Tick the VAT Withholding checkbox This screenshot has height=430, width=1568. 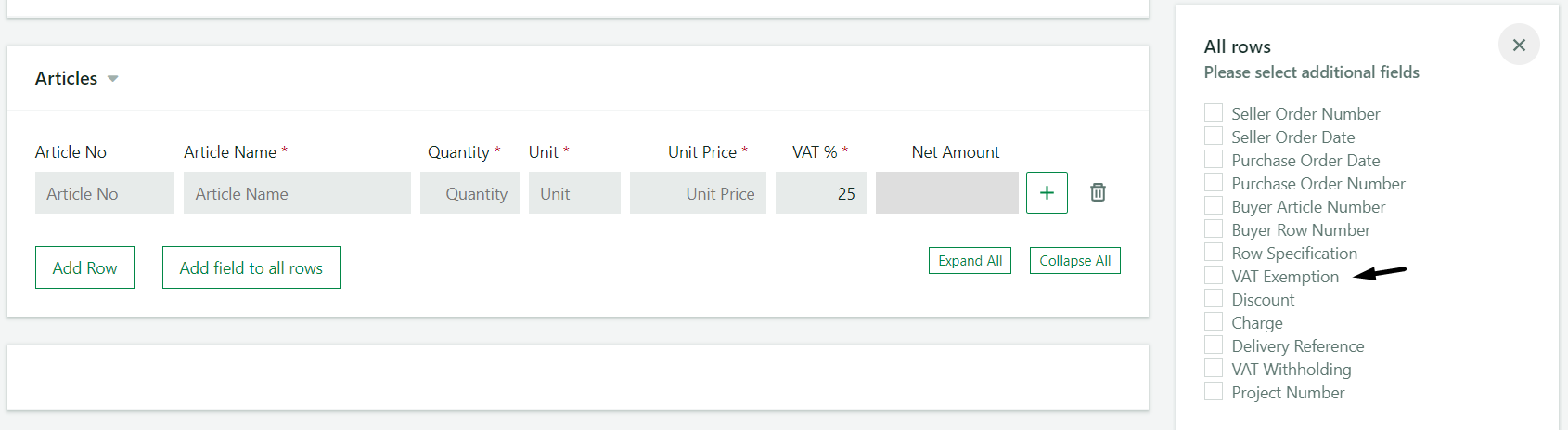pos(1214,368)
